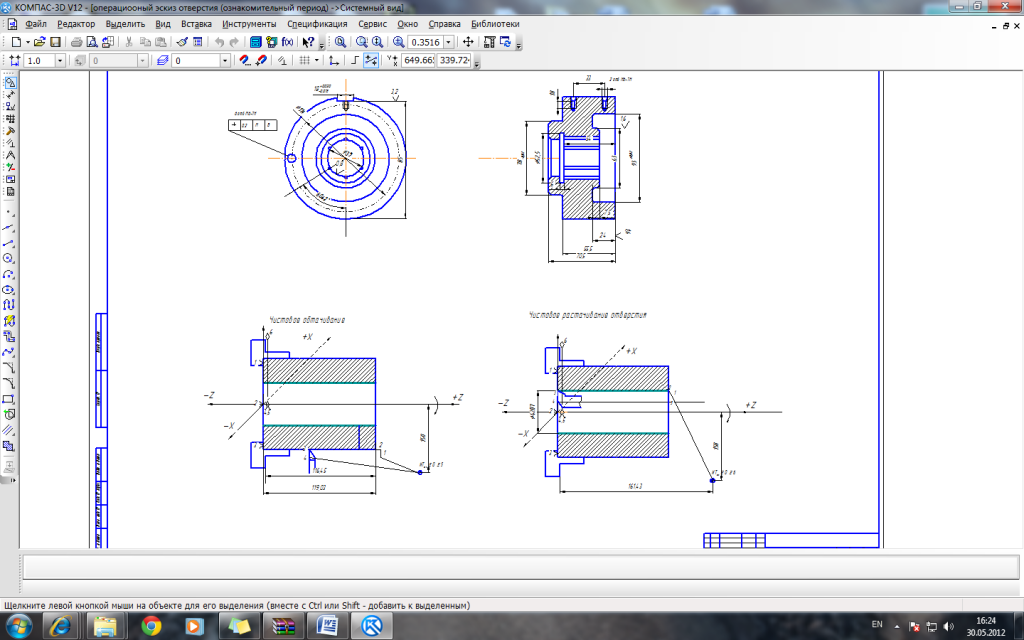The height and width of the screenshot is (640, 1024).
Task: Toggle the highlighted parametric mode icon
Action: (x=371, y=60)
